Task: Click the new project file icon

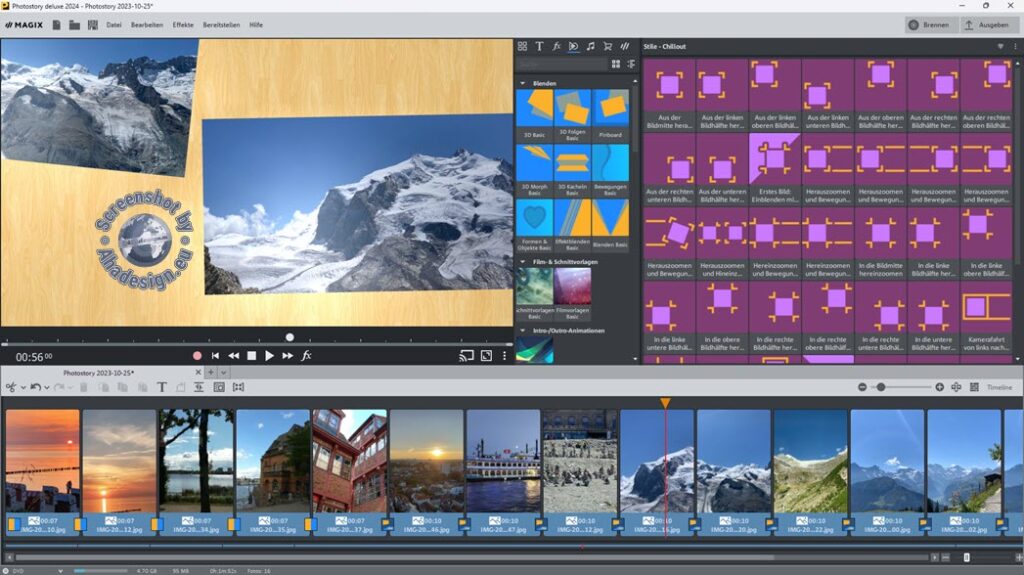Action: pyautogui.click(x=57, y=25)
